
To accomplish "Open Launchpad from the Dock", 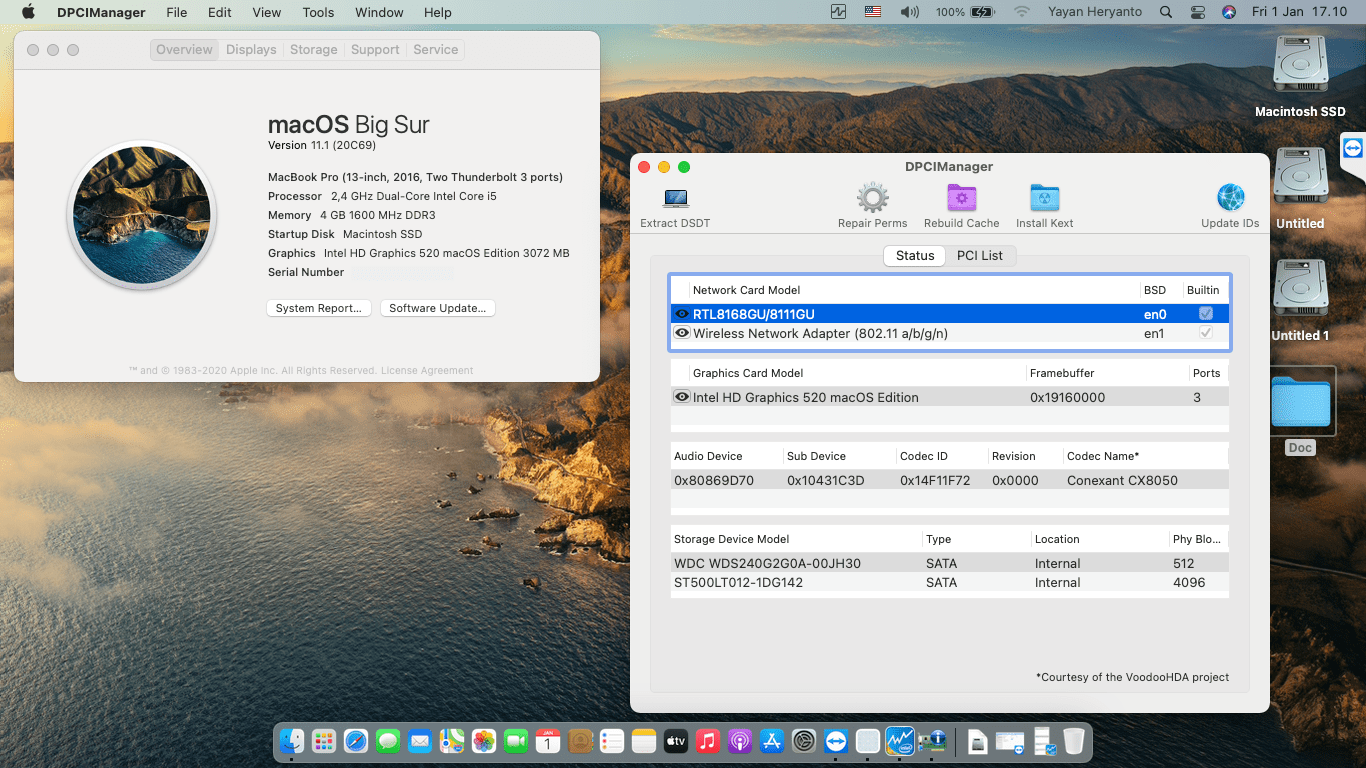I will click(x=323, y=741).
